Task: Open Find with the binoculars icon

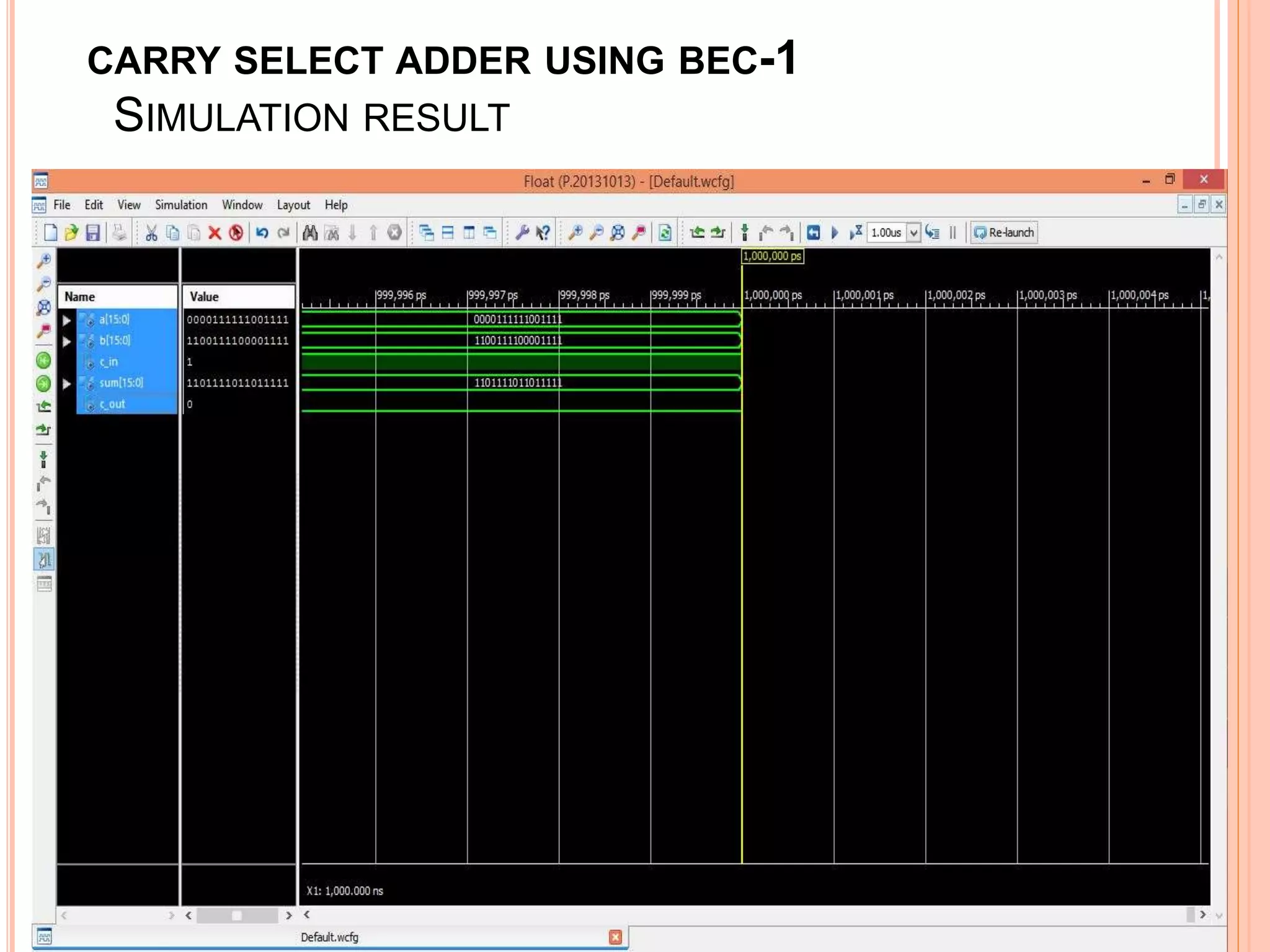Action: pyautogui.click(x=310, y=233)
